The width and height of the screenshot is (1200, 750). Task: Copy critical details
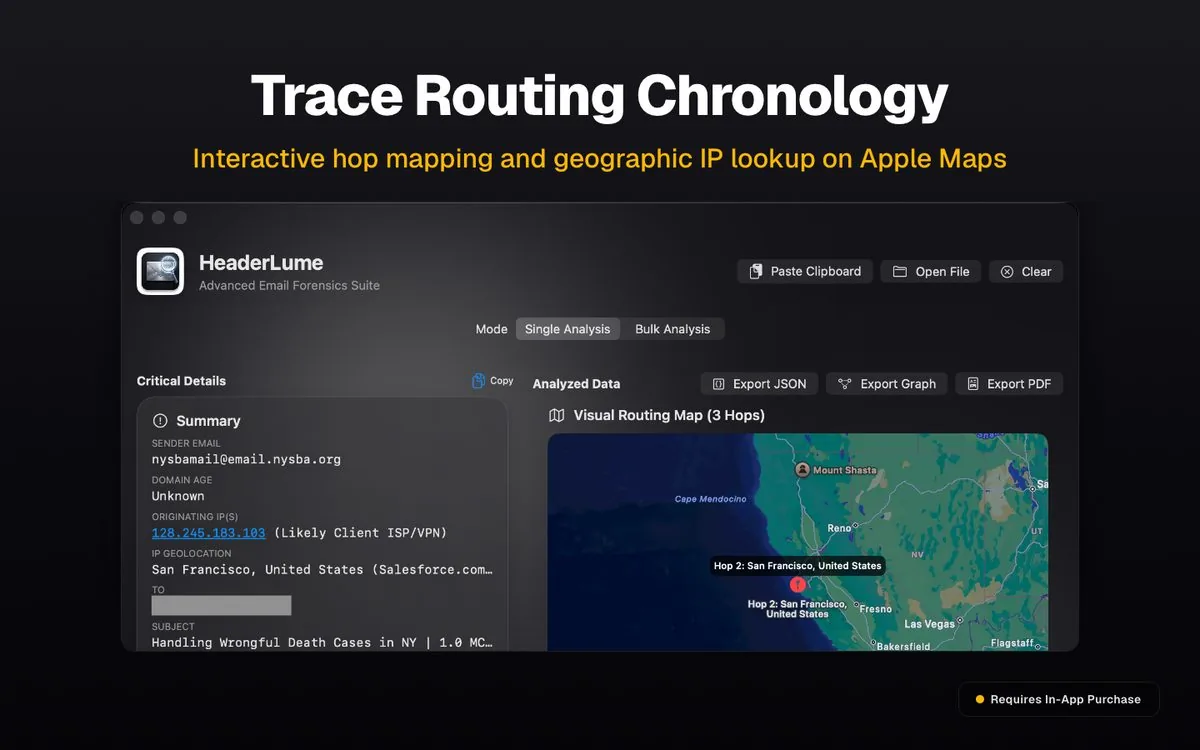(493, 381)
